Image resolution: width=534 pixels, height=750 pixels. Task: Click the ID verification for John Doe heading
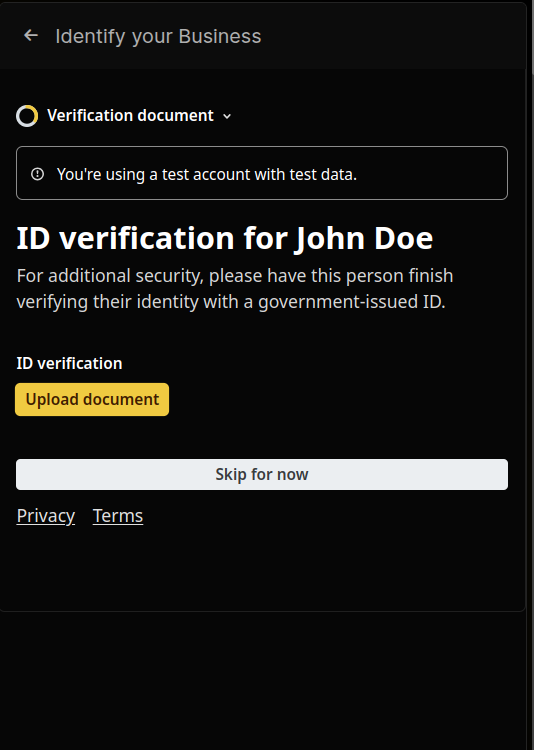pos(225,238)
